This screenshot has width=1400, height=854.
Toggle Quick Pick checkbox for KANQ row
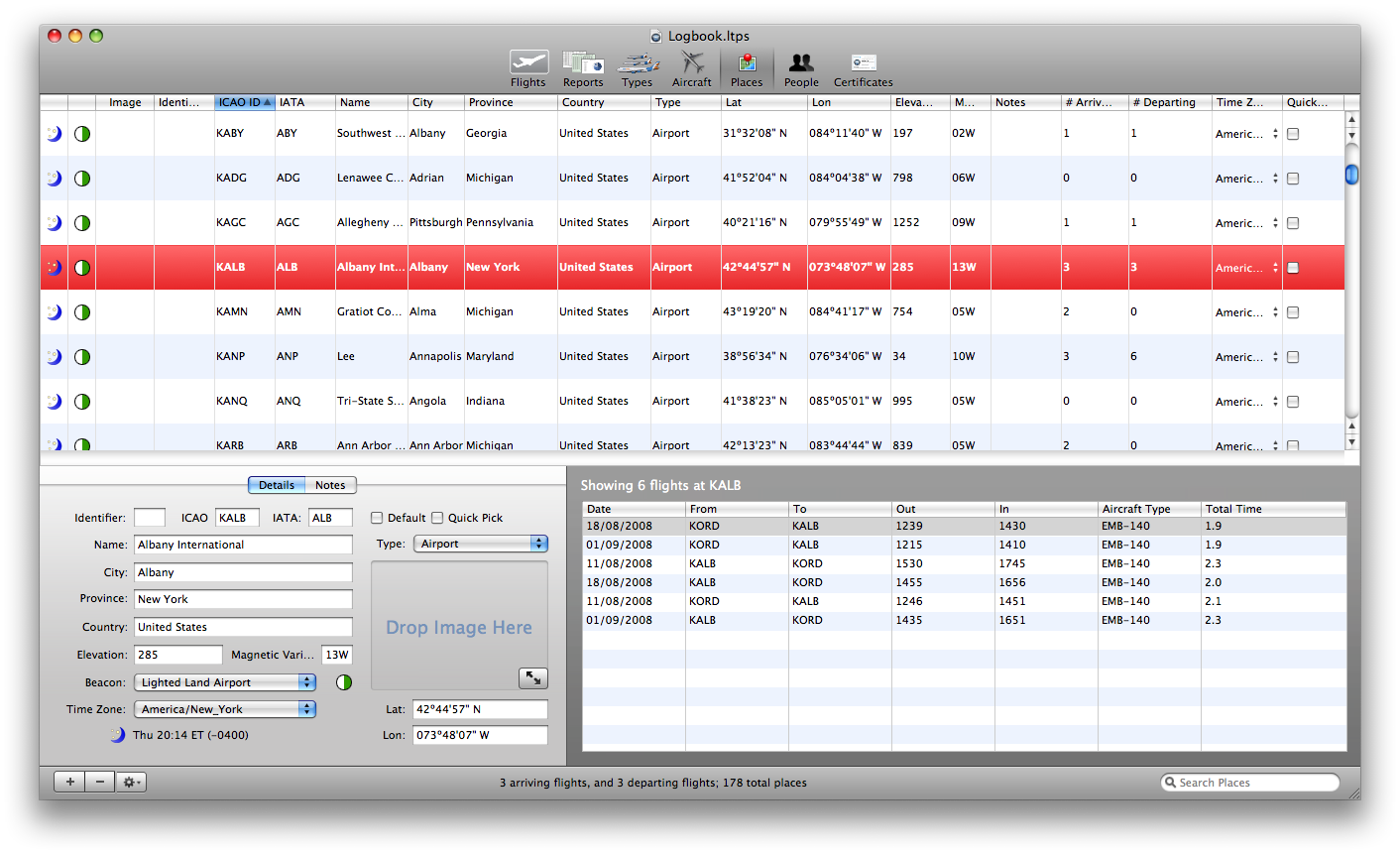click(x=1293, y=402)
